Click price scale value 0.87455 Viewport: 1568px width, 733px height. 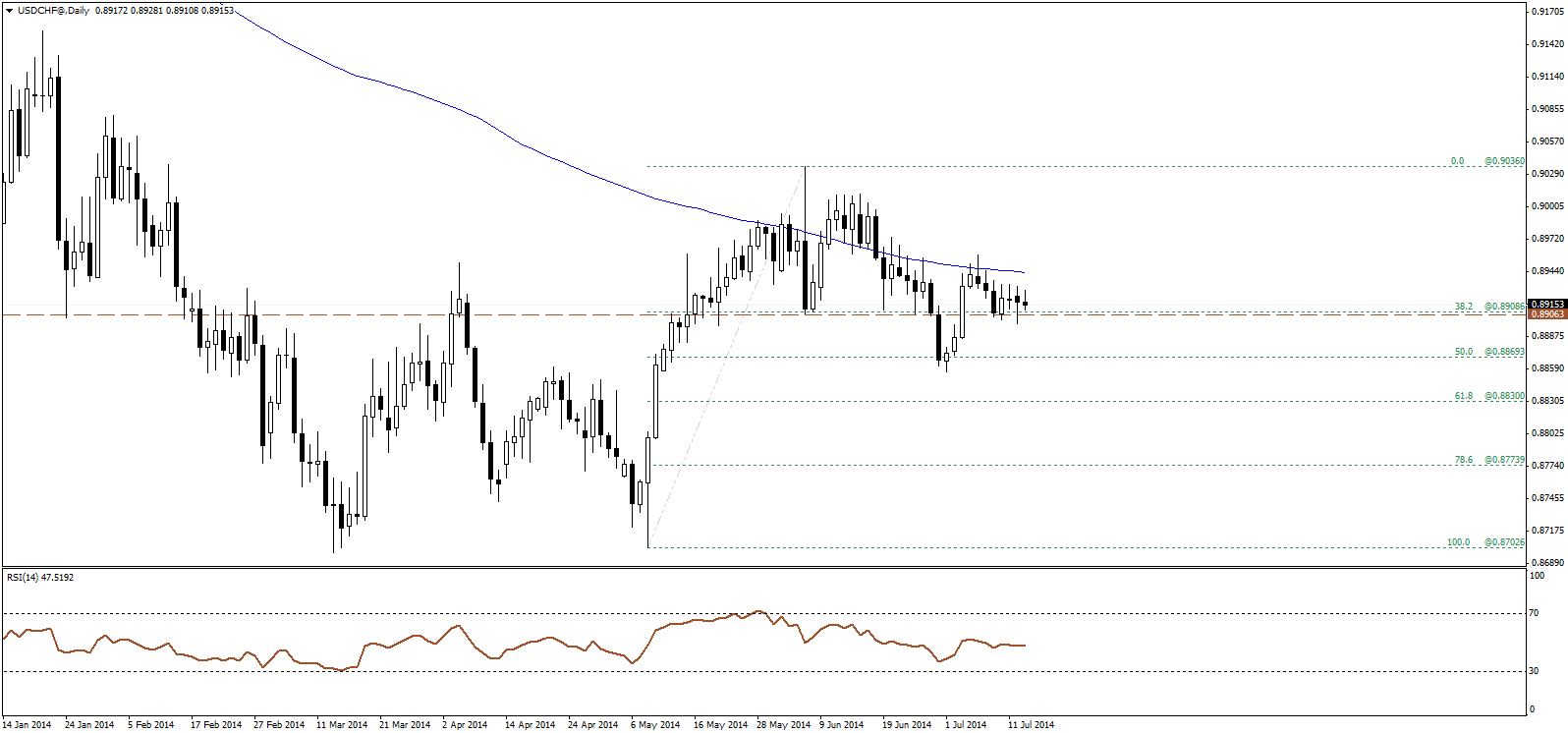pos(1549,498)
